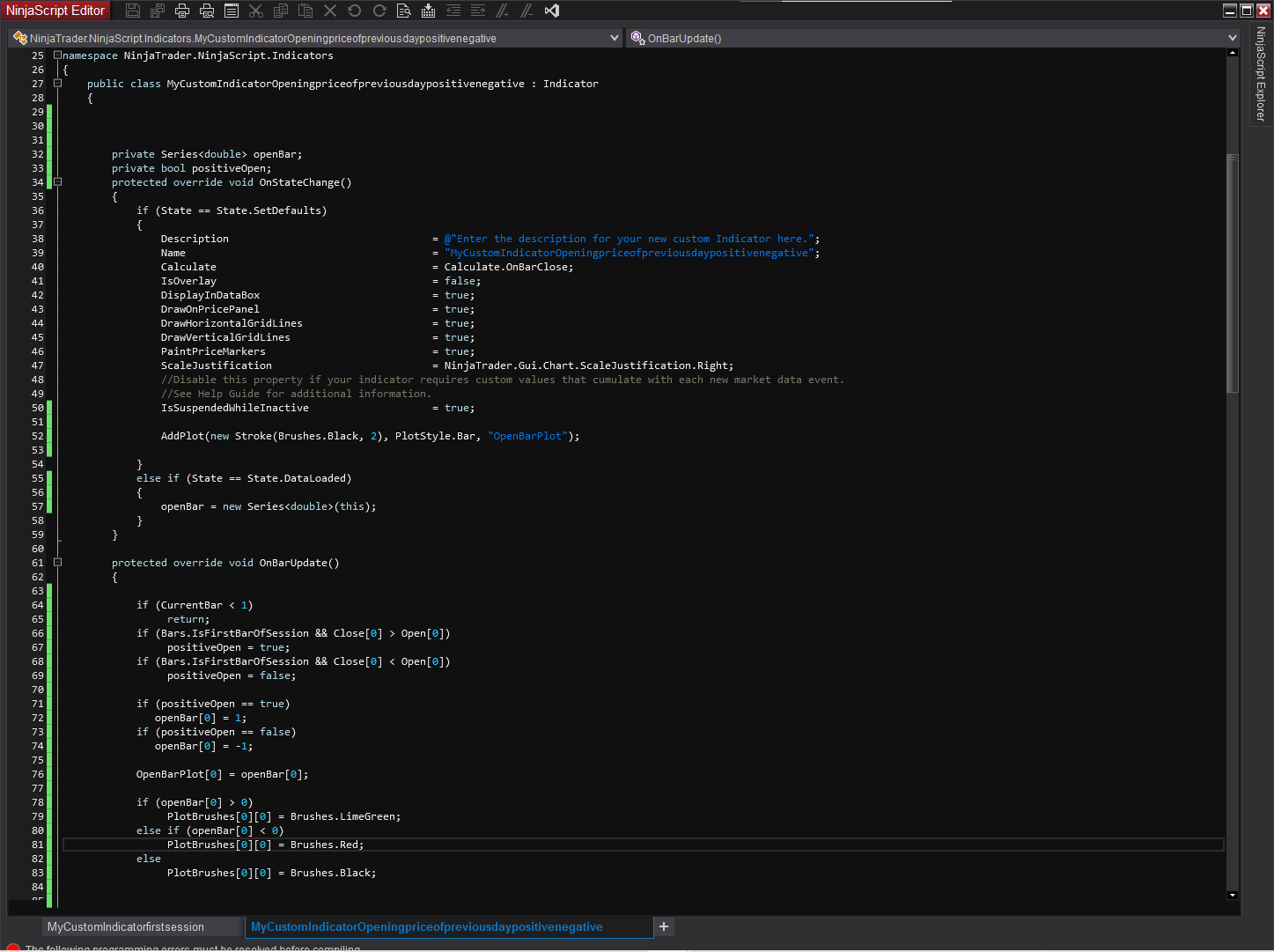Add a new tab with plus button
1274x952 pixels.
click(x=664, y=926)
